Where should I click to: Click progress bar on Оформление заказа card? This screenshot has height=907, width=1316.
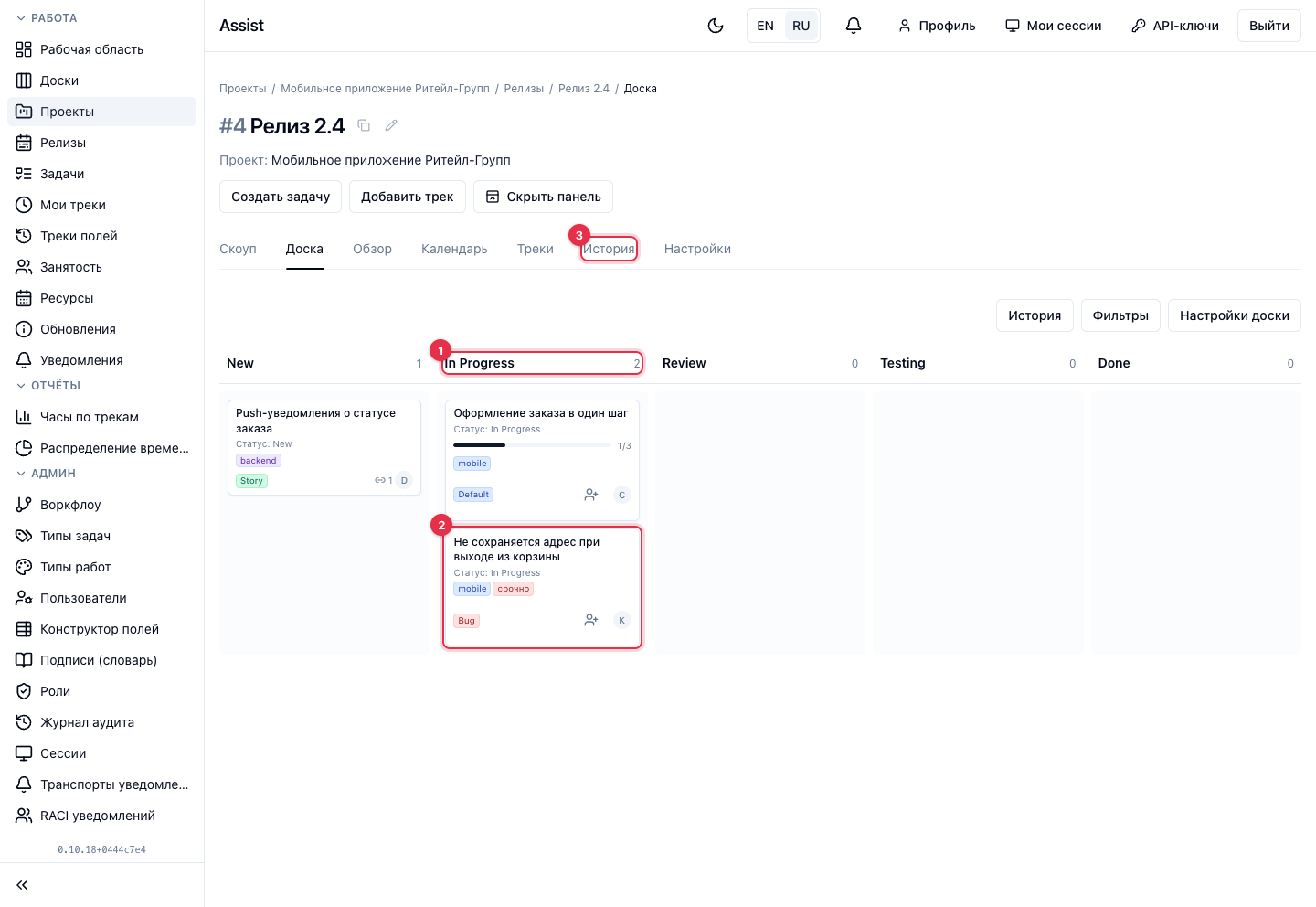pos(533,445)
